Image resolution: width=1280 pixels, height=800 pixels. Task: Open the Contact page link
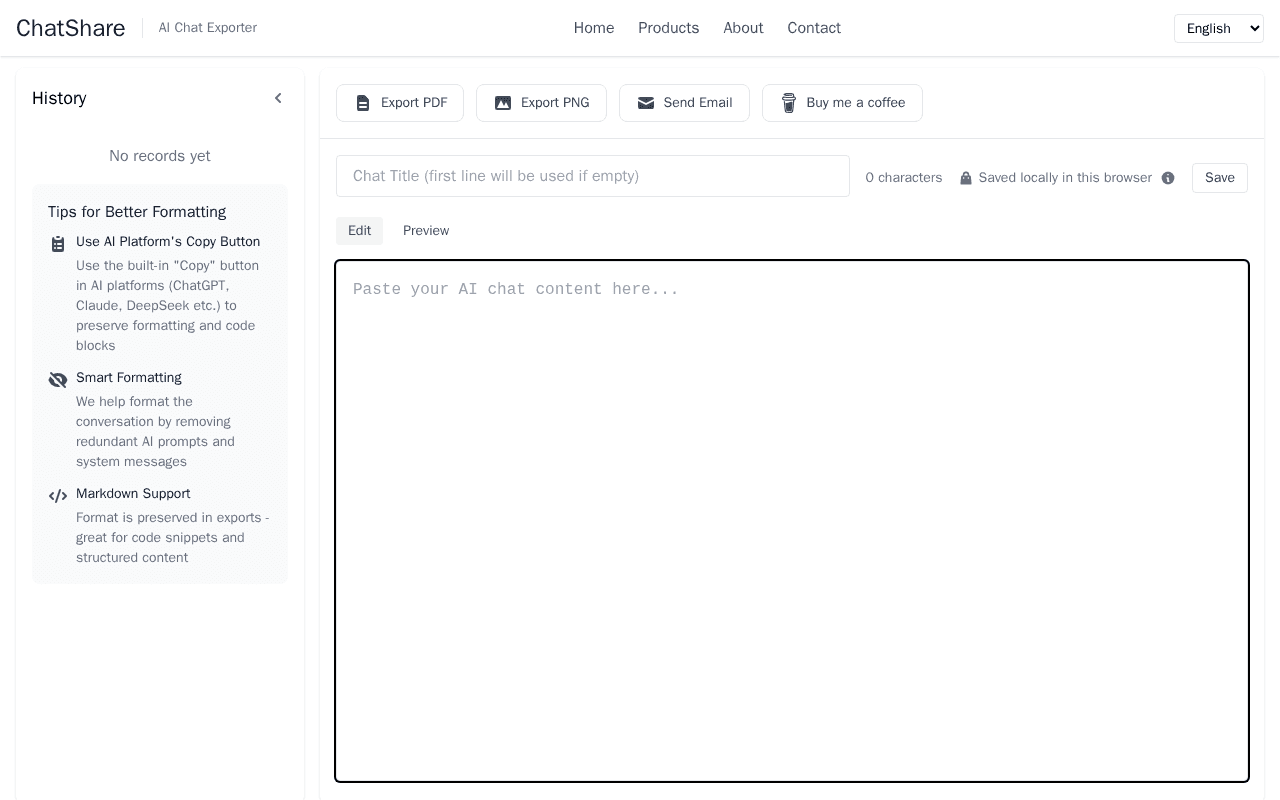814,28
